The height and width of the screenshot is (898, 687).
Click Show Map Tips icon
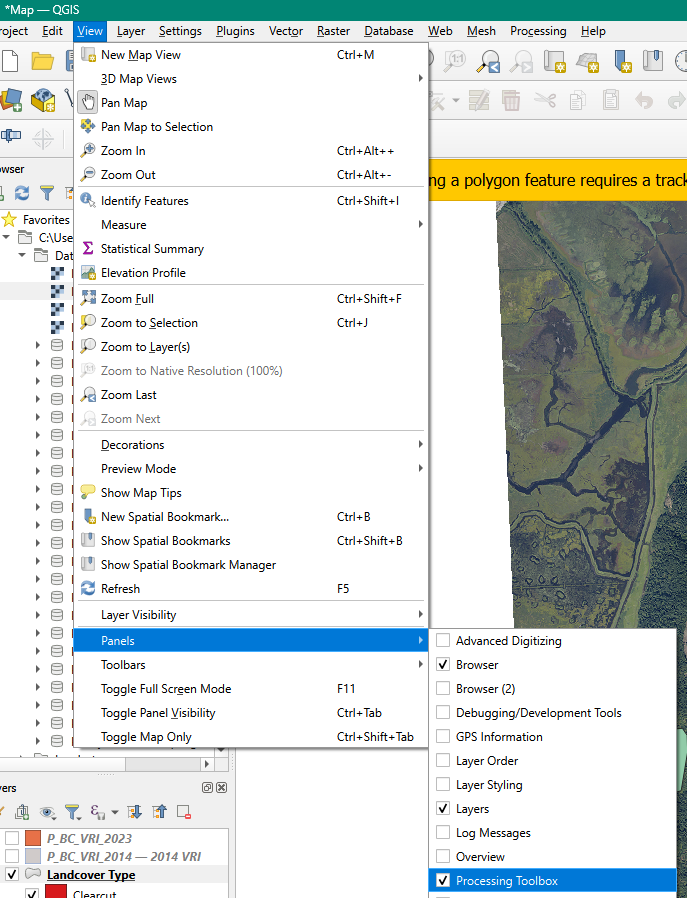[x=88, y=493]
